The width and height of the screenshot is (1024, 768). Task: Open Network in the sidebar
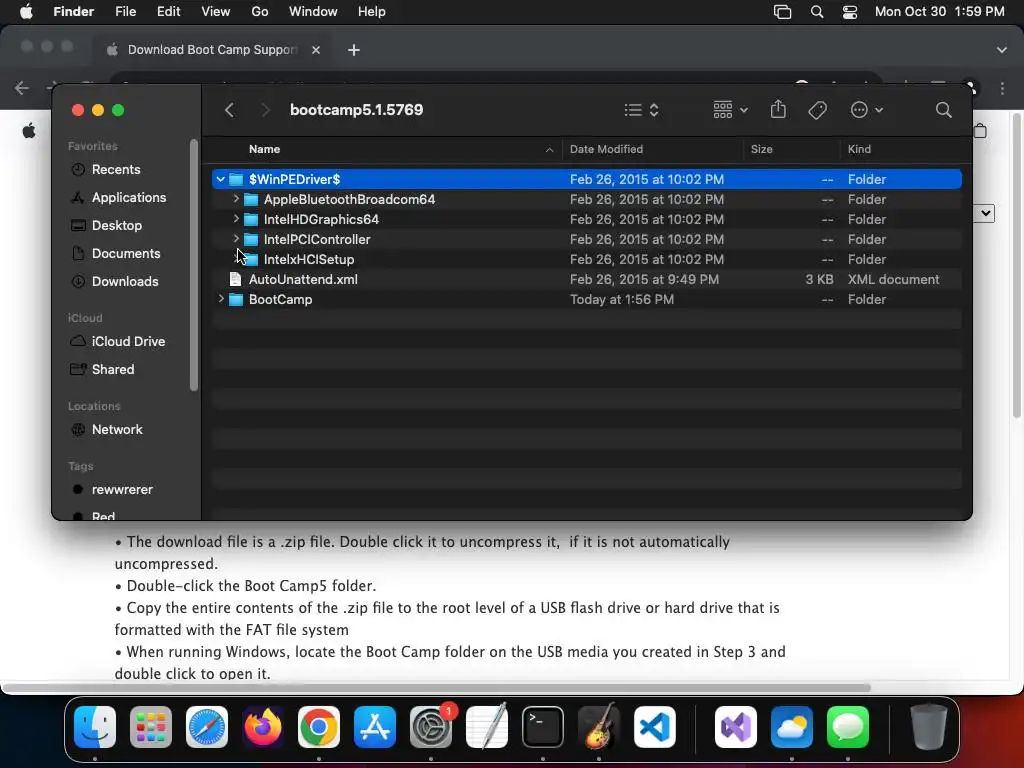[x=117, y=430]
